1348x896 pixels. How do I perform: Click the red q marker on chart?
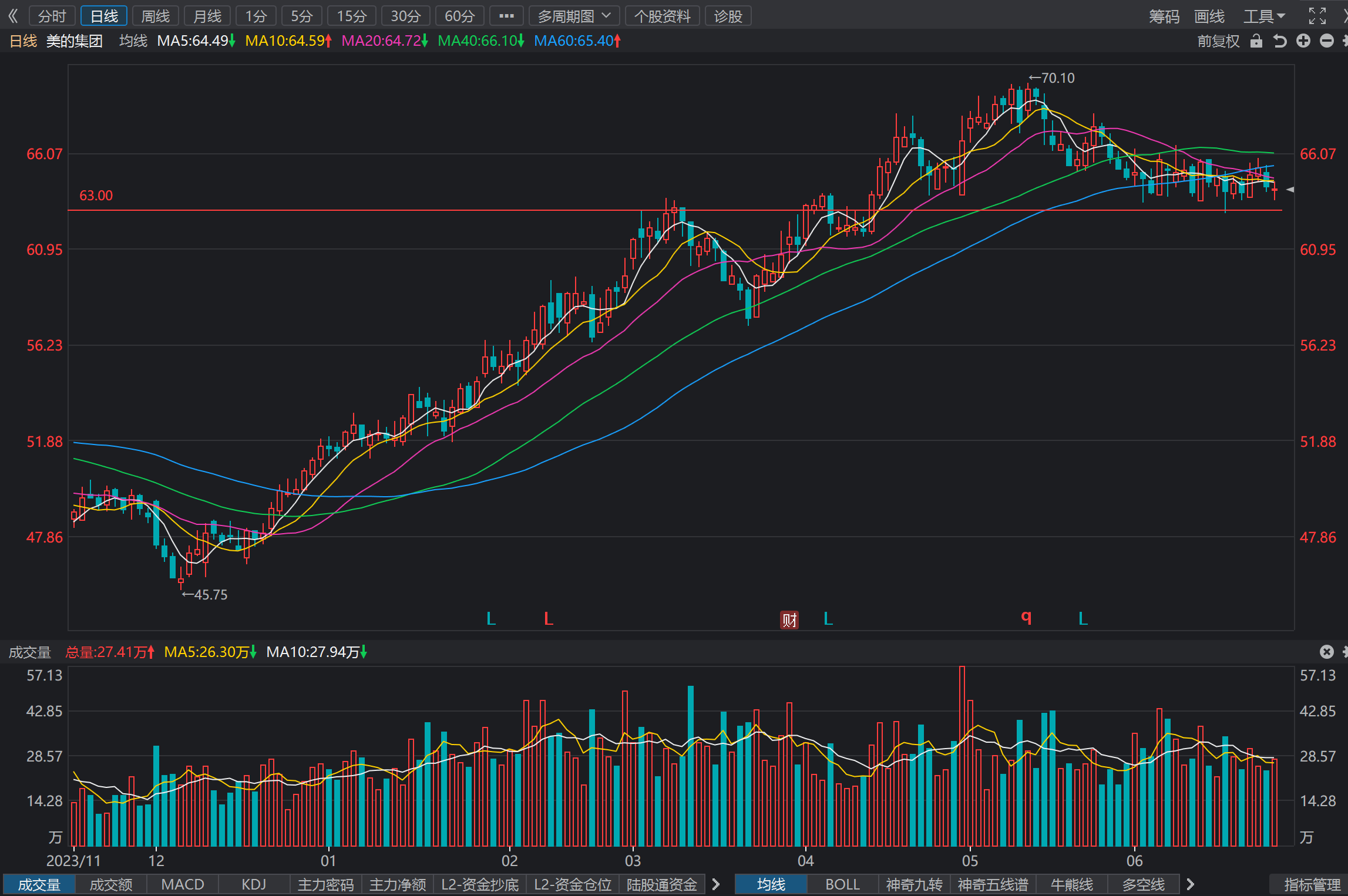(x=1026, y=617)
